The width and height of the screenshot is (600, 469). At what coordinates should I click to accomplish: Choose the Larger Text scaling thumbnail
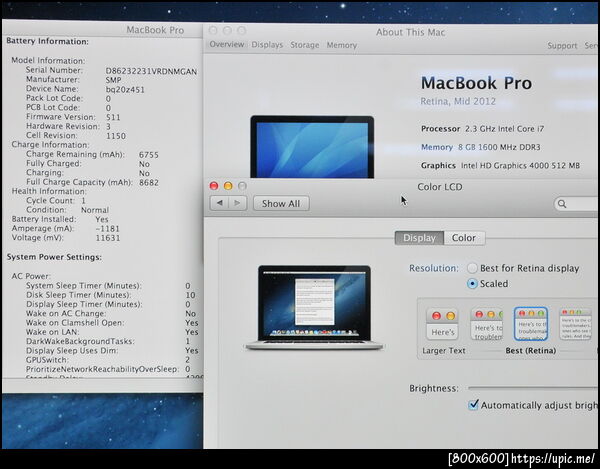pos(442,324)
